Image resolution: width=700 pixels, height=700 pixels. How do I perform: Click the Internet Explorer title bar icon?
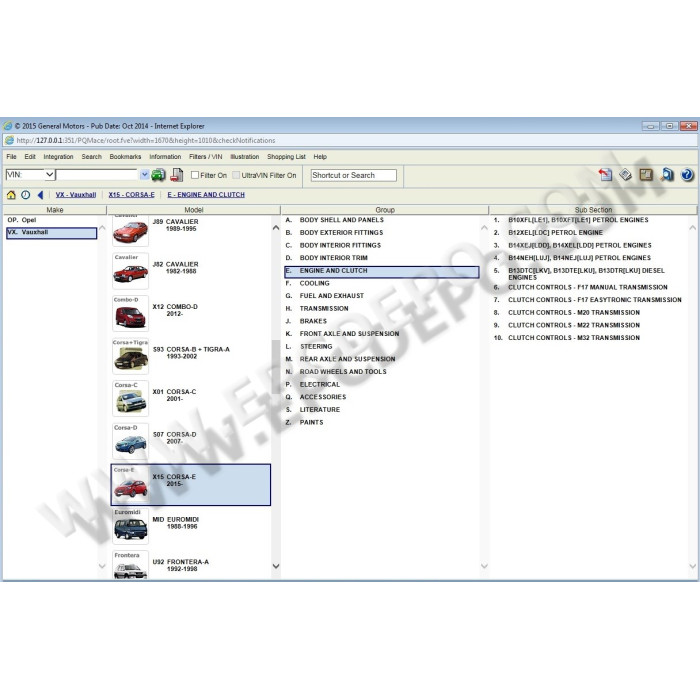pos(8,126)
